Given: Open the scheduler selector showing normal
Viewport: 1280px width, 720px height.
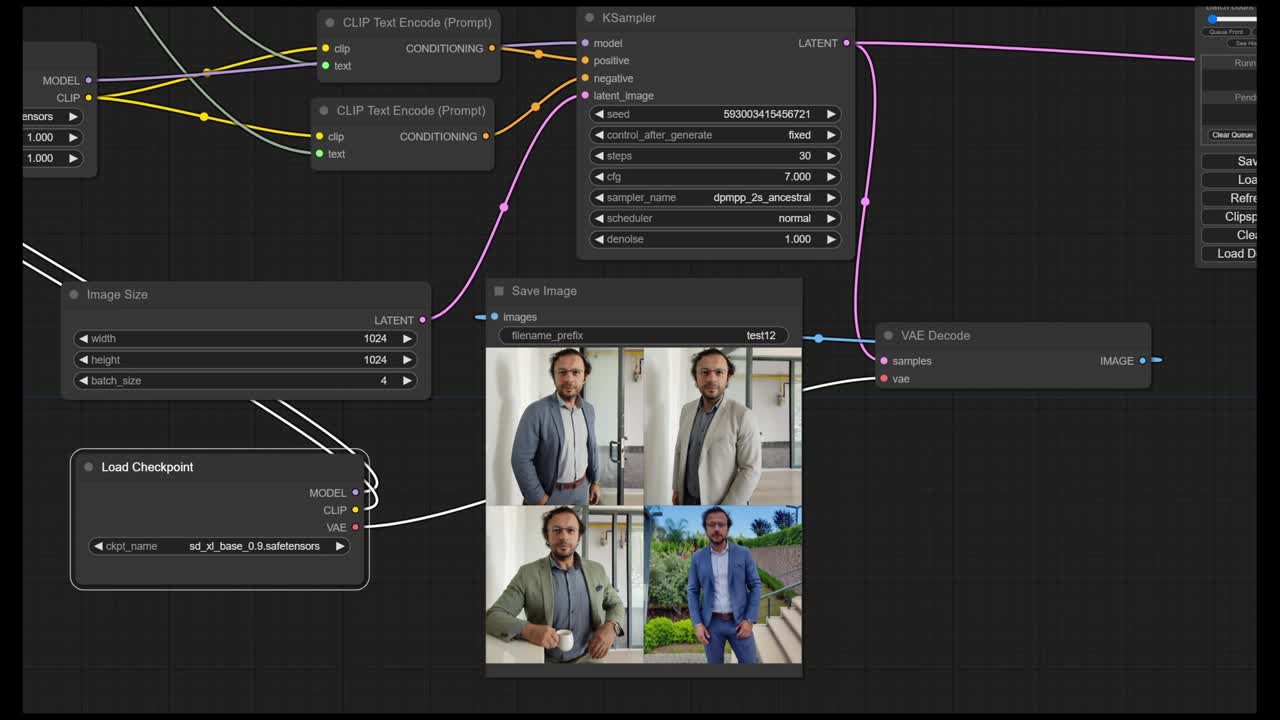Looking at the screenshot, I should click(x=715, y=218).
